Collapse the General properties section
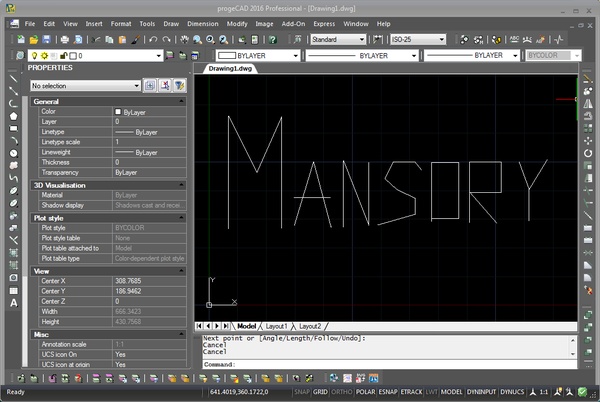Viewport: 600px width, 402px height. click(181, 102)
